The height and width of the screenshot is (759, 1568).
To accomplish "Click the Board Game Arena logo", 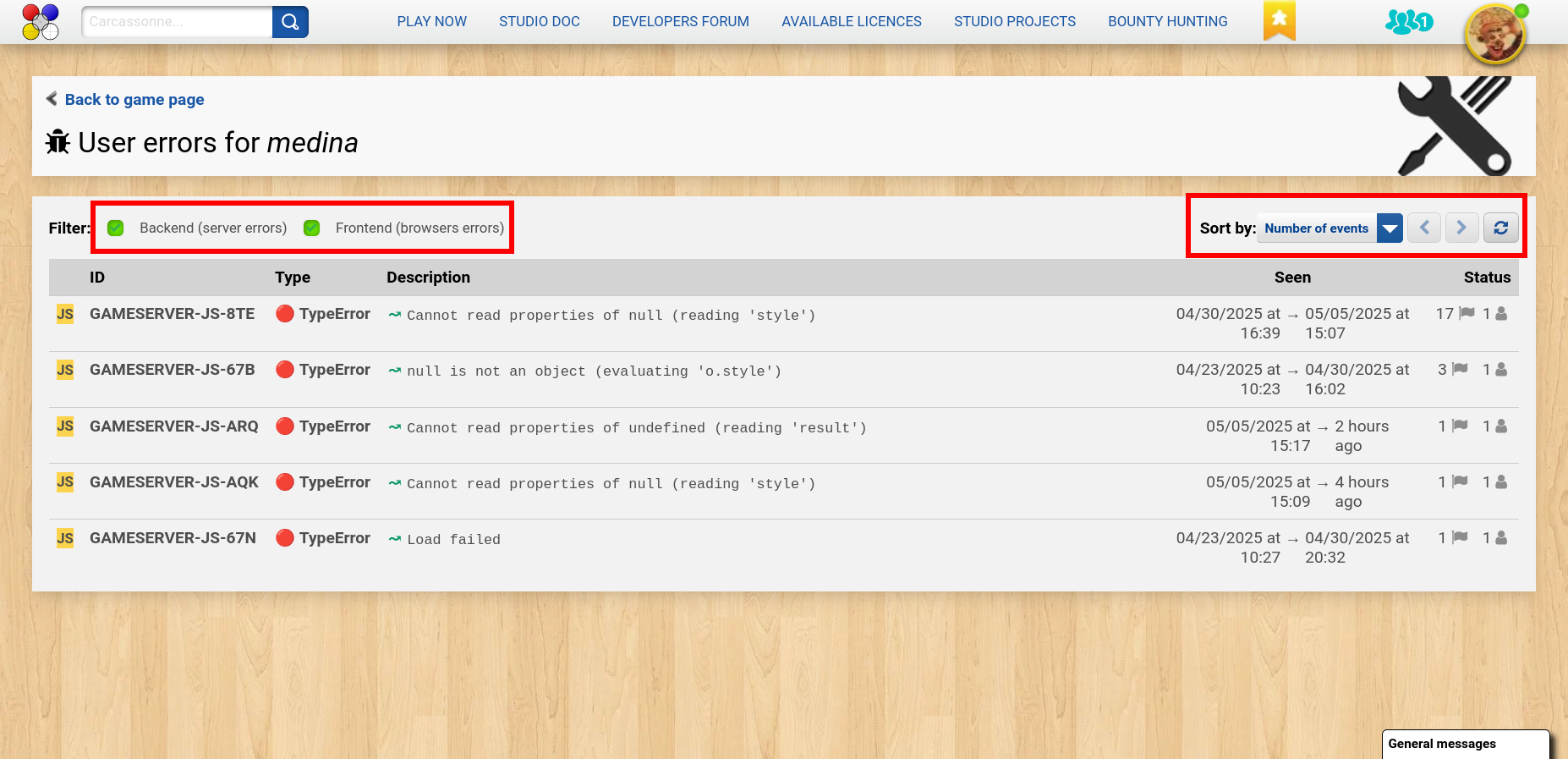I will pyautogui.click(x=41, y=22).
